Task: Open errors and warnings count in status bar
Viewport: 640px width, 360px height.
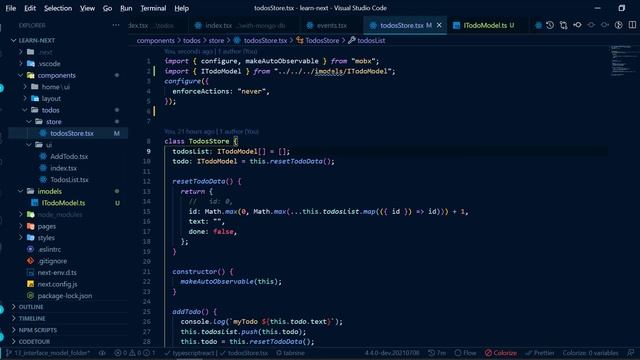Action: coord(135,353)
